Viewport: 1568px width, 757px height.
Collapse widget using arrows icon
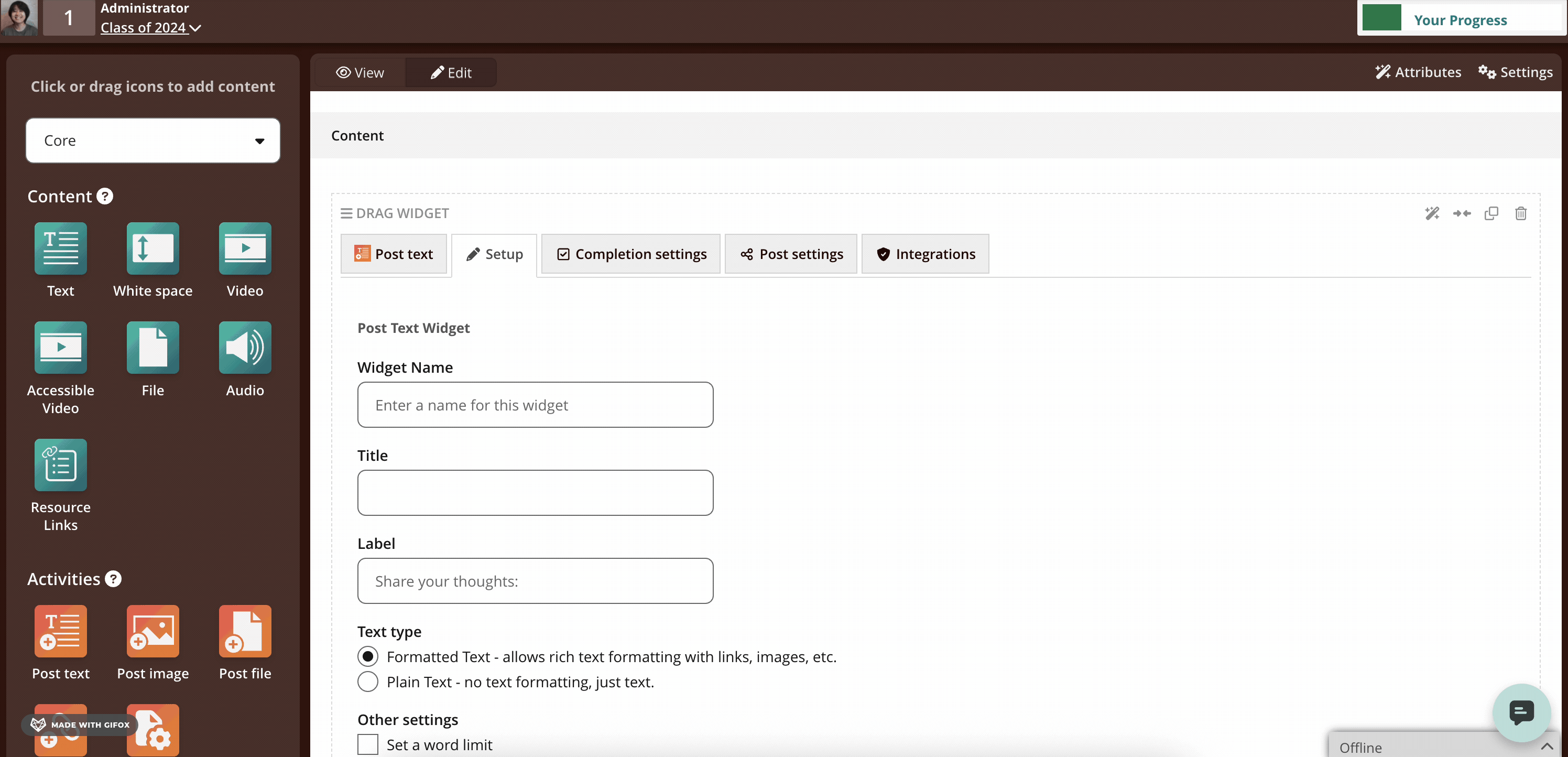(1462, 213)
